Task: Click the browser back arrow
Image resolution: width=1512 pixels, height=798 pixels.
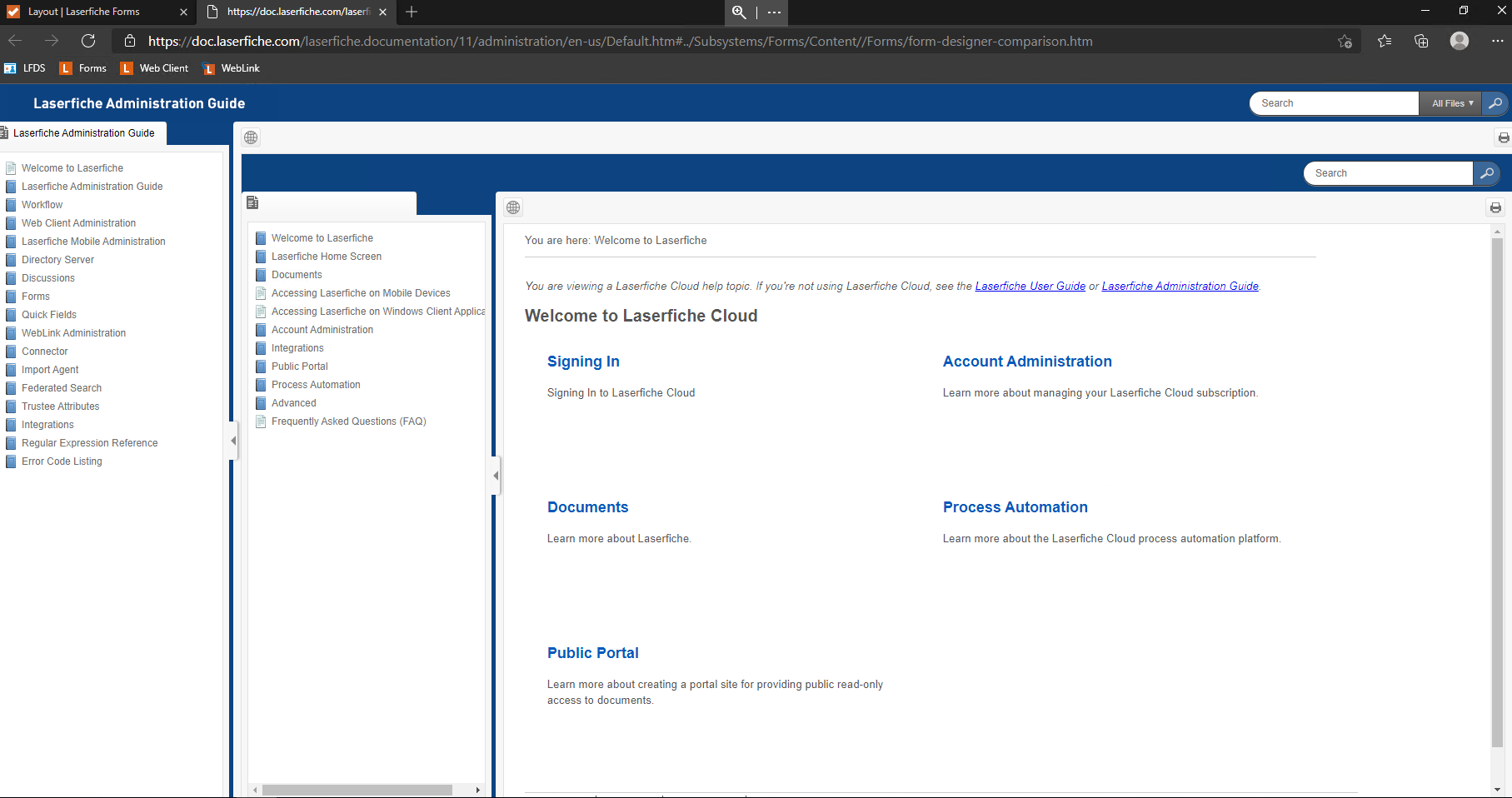Action: tap(15, 41)
